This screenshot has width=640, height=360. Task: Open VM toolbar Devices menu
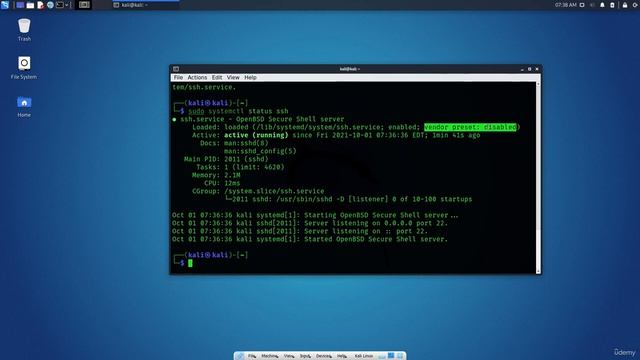[x=324, y=356]
